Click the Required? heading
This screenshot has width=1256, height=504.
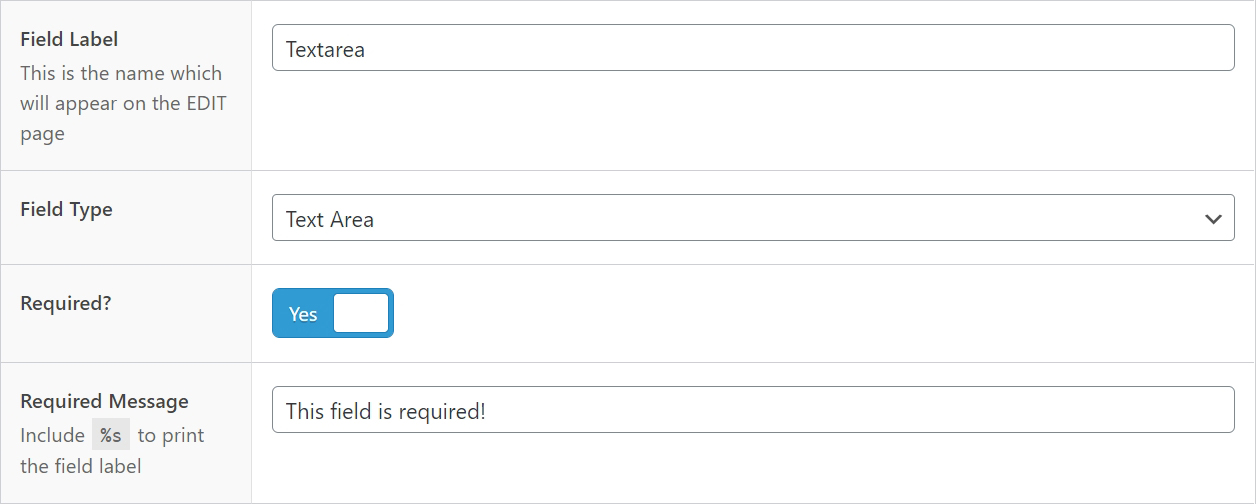click(66, 303)
